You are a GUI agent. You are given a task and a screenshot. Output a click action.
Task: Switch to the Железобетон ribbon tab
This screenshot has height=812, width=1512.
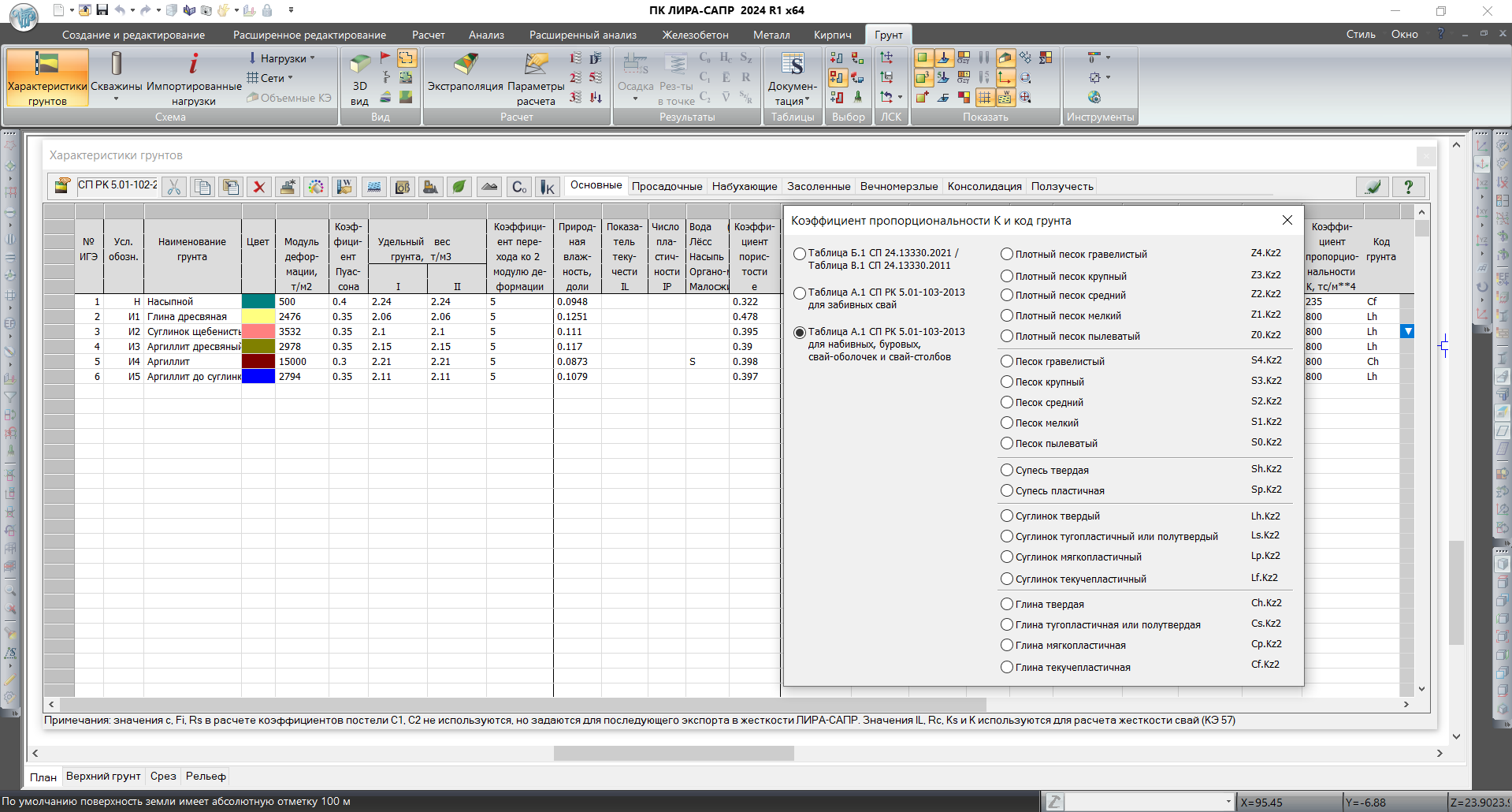coord(695,35)
